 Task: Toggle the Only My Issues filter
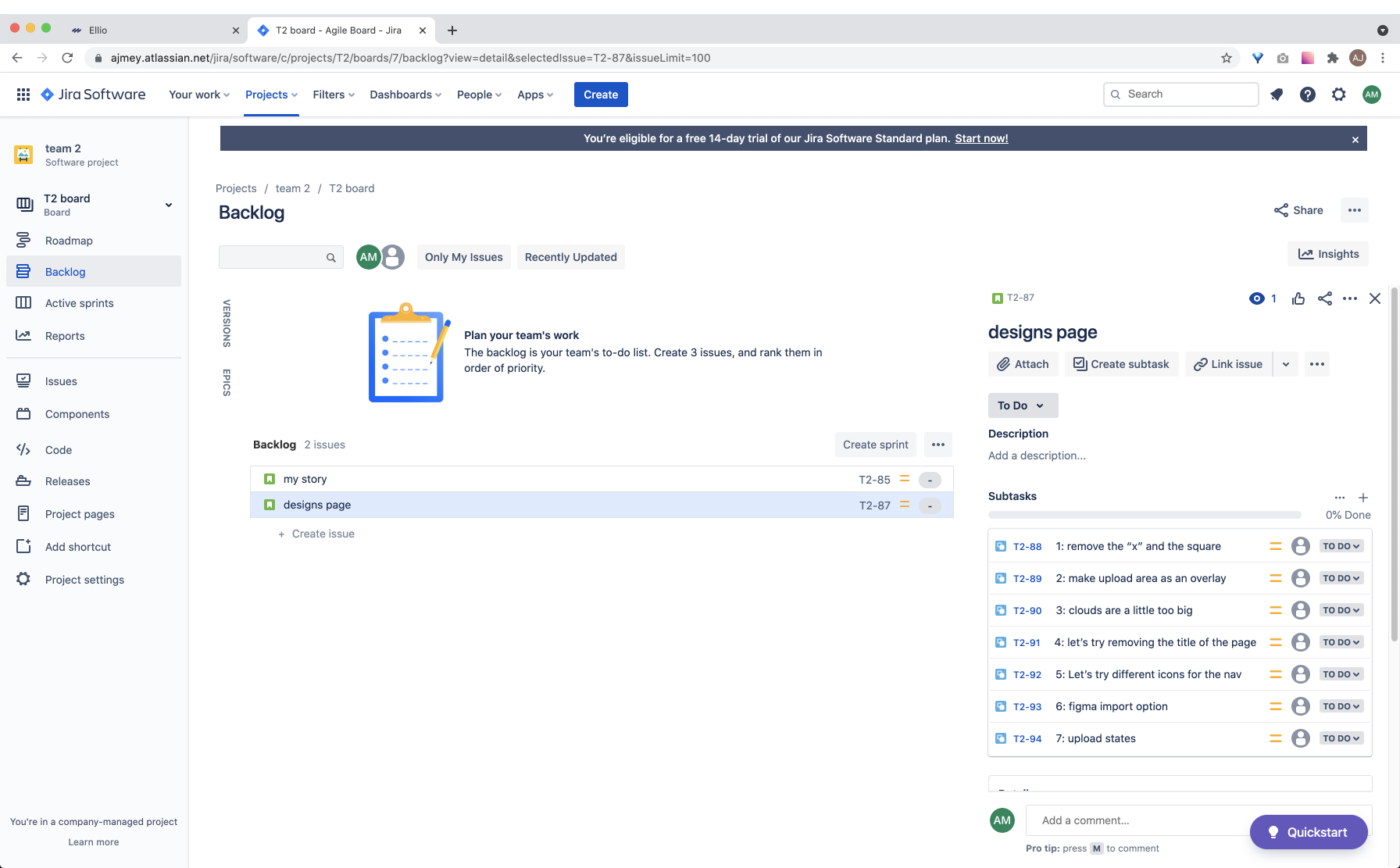(463, 257)
